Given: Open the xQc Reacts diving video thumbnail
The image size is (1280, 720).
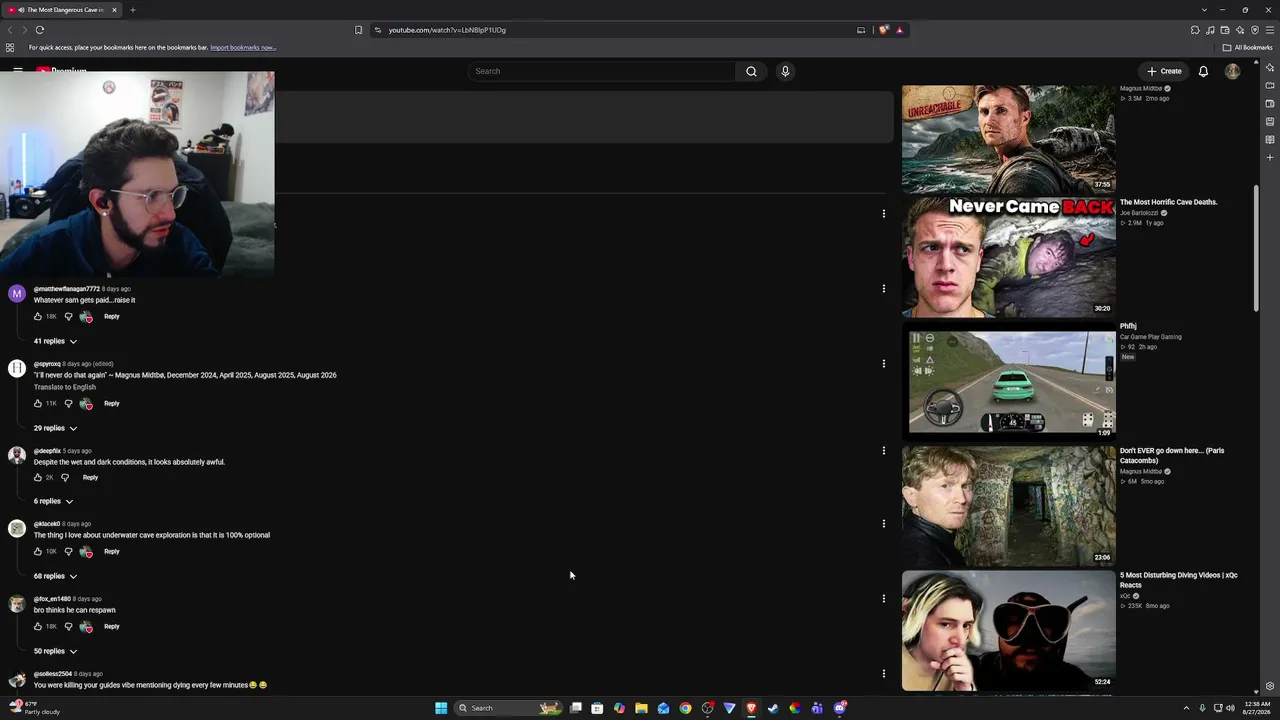Looking at the screenshot, I should [x=1008, y=631].
